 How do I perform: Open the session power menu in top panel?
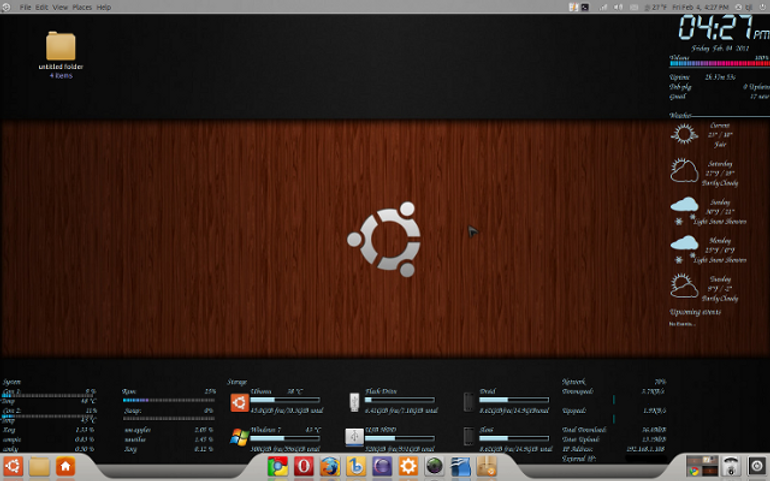click(x=763, y=7)
